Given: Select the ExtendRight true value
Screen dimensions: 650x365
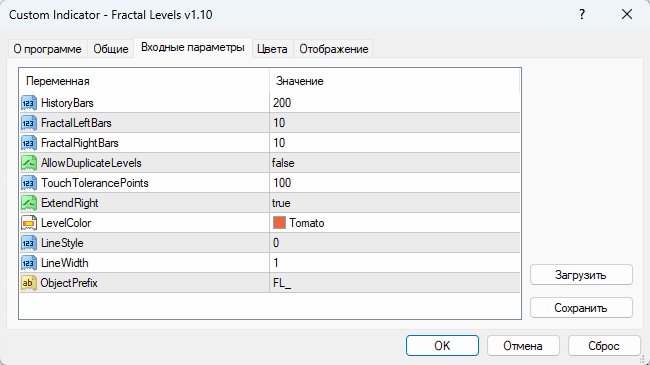Looking at the screenshot, I should [281, 203].
